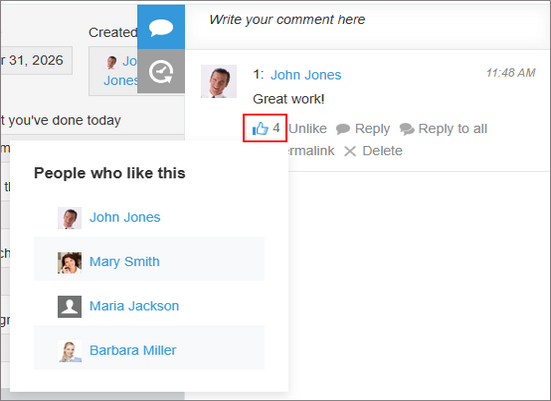Click John Jones avatar in comment
This screenshot has height=401, width=551.
coord(219,81)
